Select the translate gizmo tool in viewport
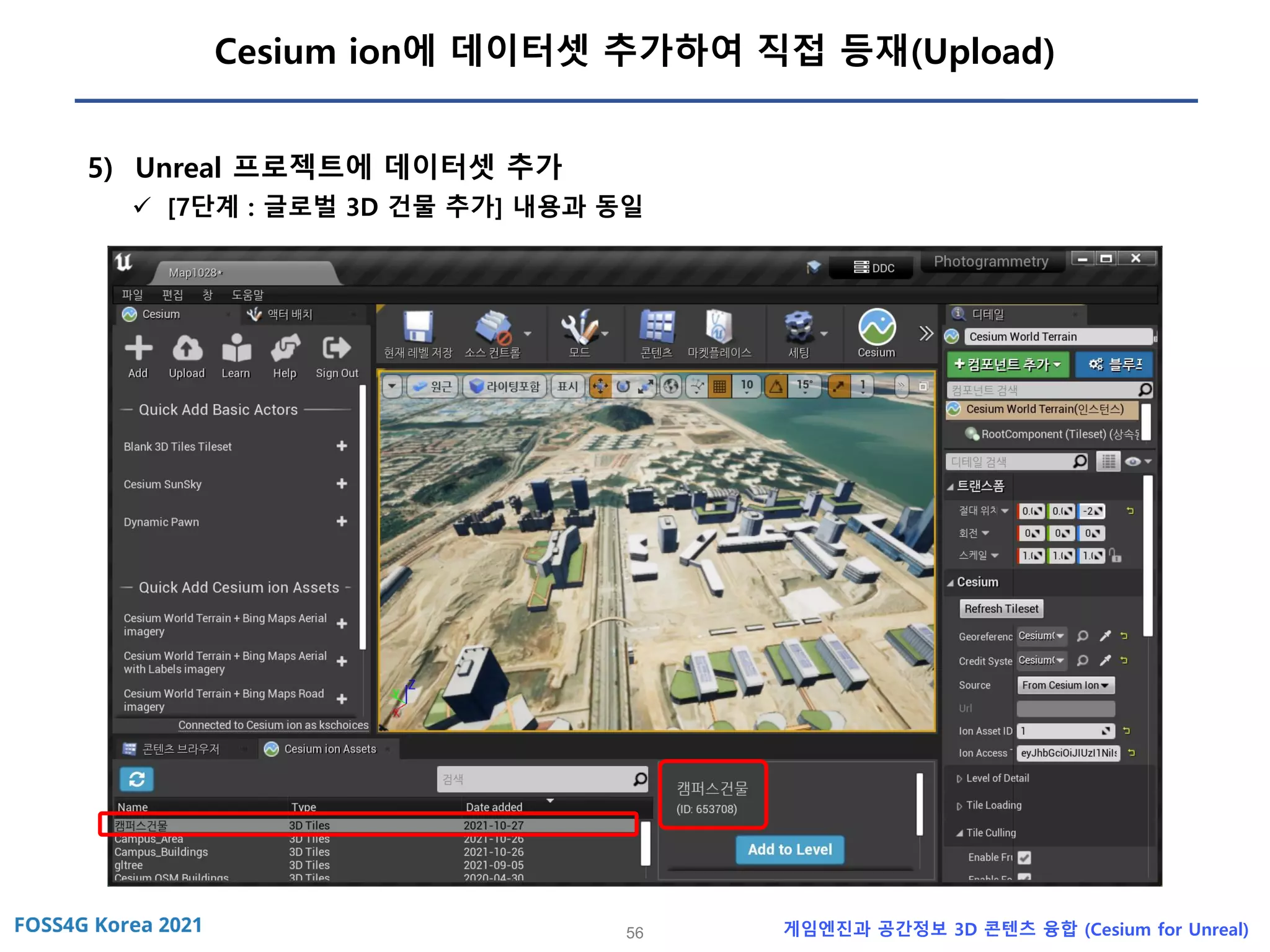This screenshot has width=1270, height=952. point(600,386)
